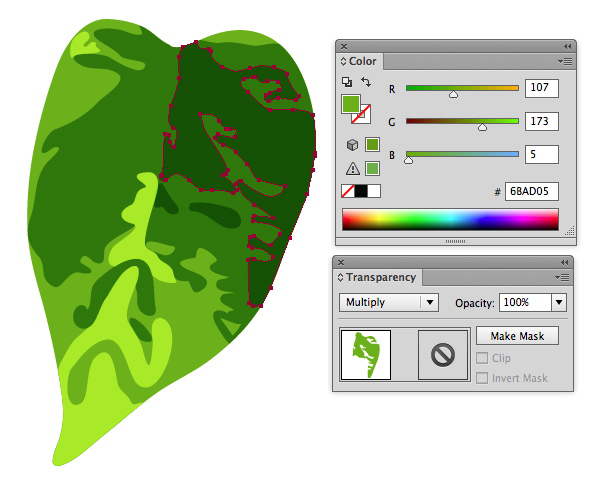600x480 pixels.
Task: Click the blending mode dropdown arrow
Action: 430,302
